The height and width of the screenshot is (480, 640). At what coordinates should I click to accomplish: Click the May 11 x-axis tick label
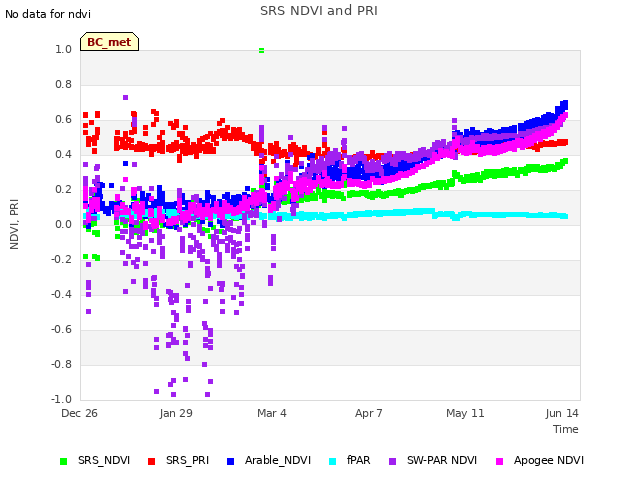(x=465, y=413)
